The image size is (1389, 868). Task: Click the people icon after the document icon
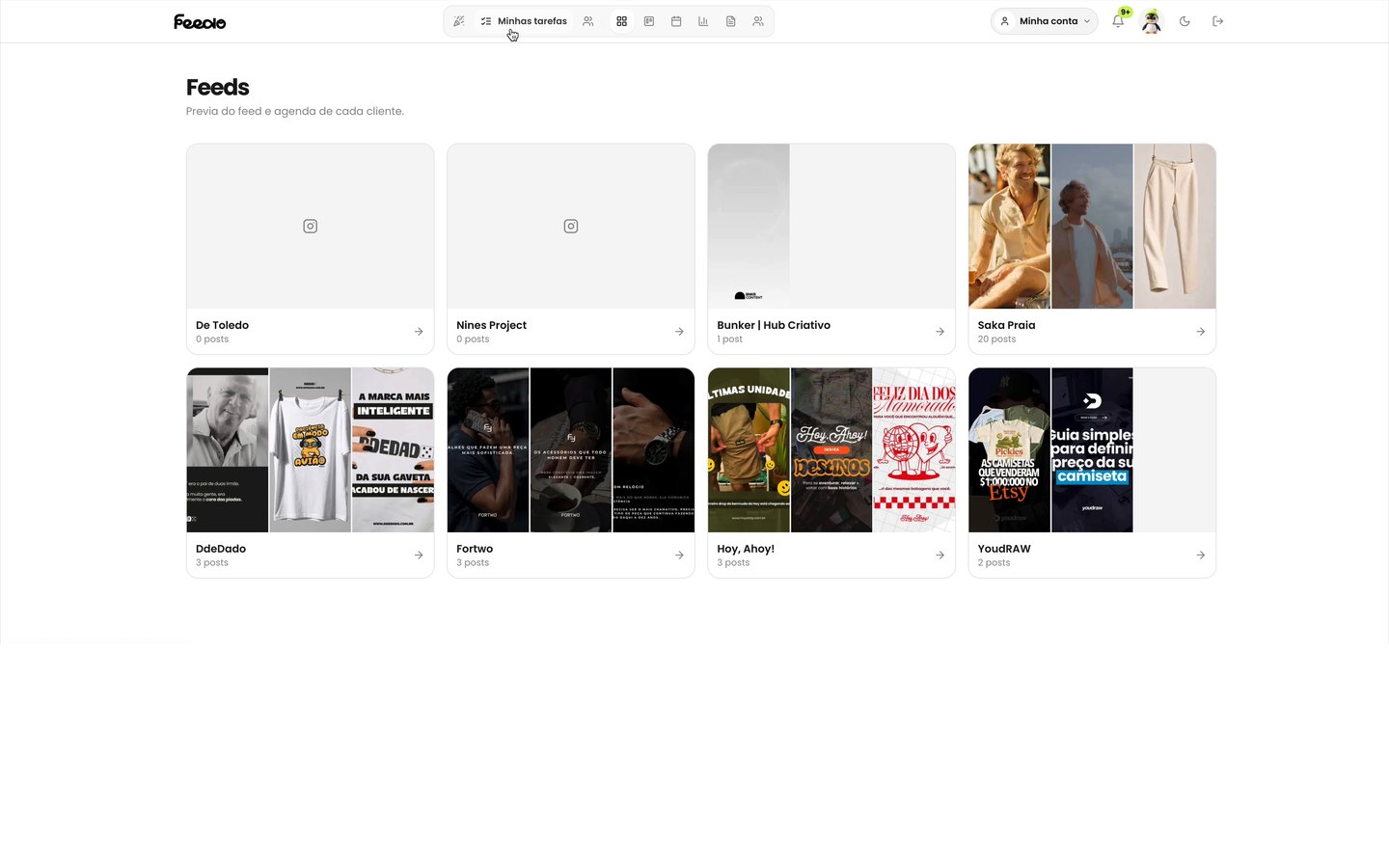[758, 21]
